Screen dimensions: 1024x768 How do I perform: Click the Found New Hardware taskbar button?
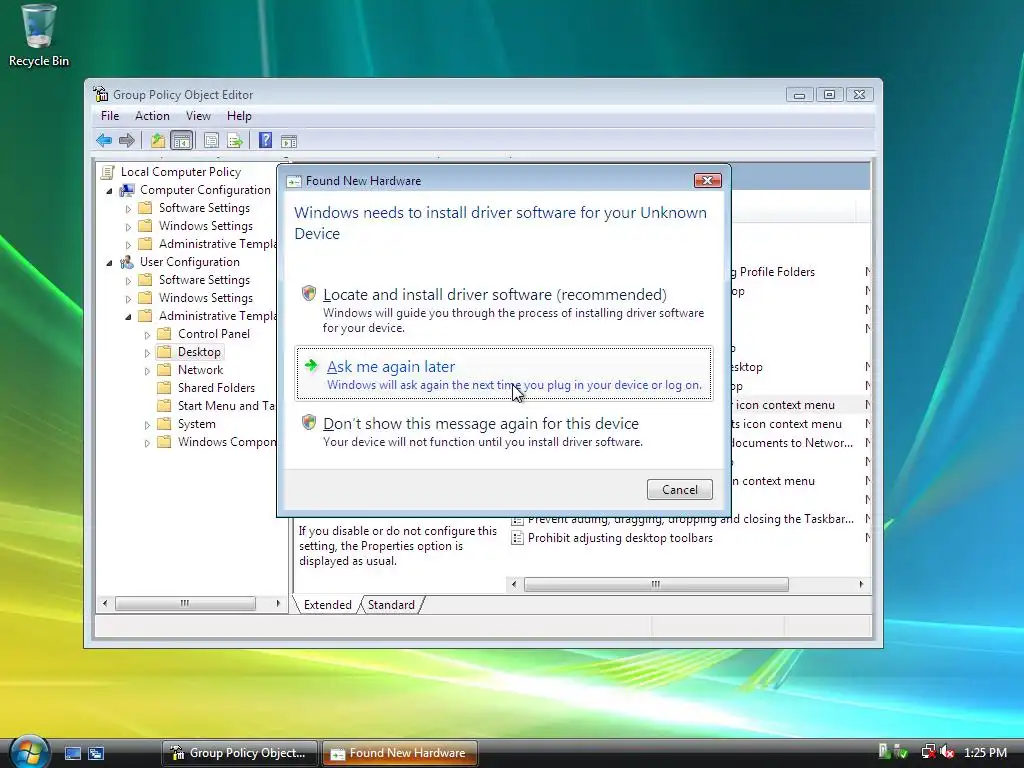pyautogui.click(x=400, y=753)
